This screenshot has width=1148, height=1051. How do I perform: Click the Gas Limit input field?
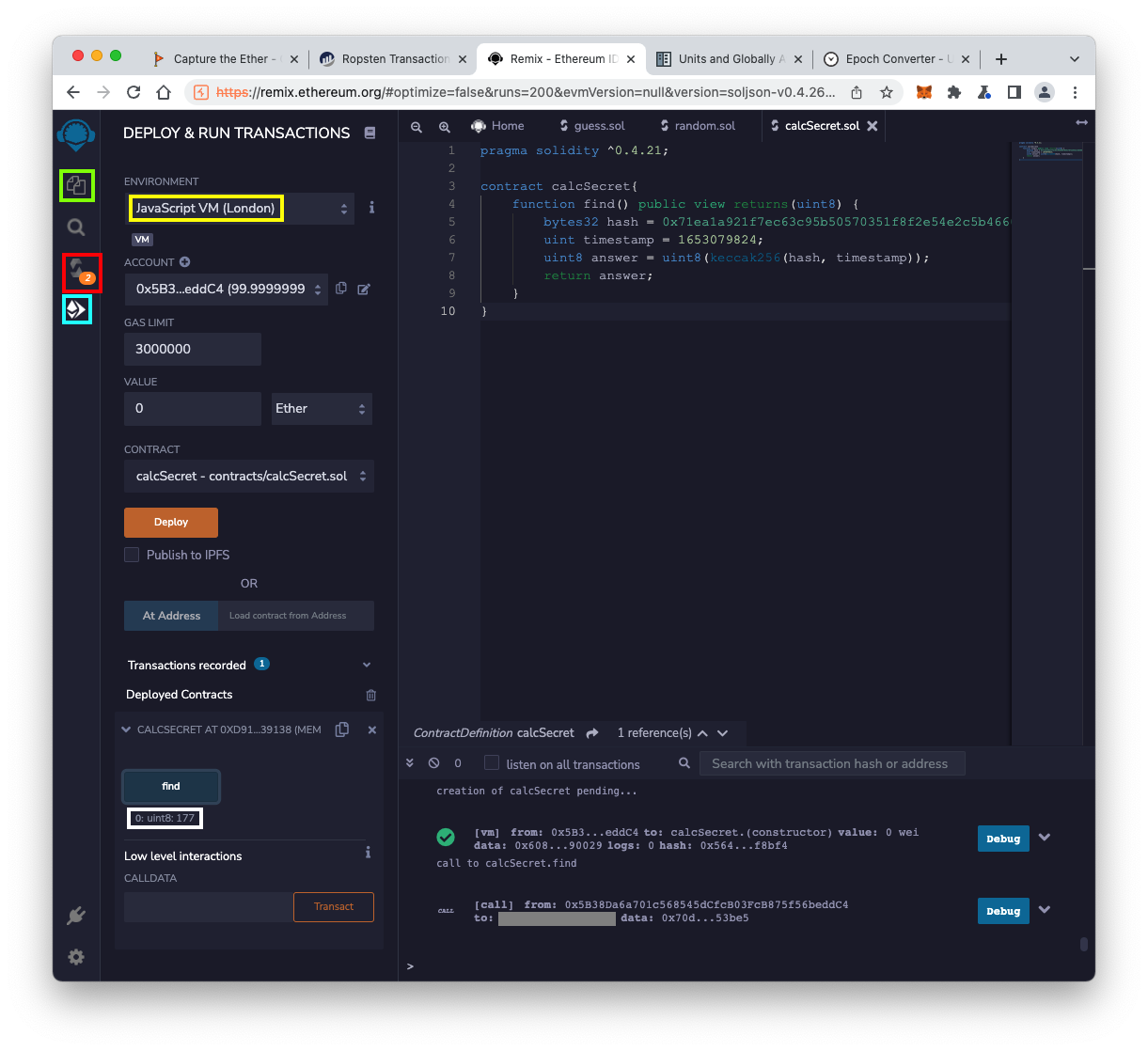click(x=193, y=349)
